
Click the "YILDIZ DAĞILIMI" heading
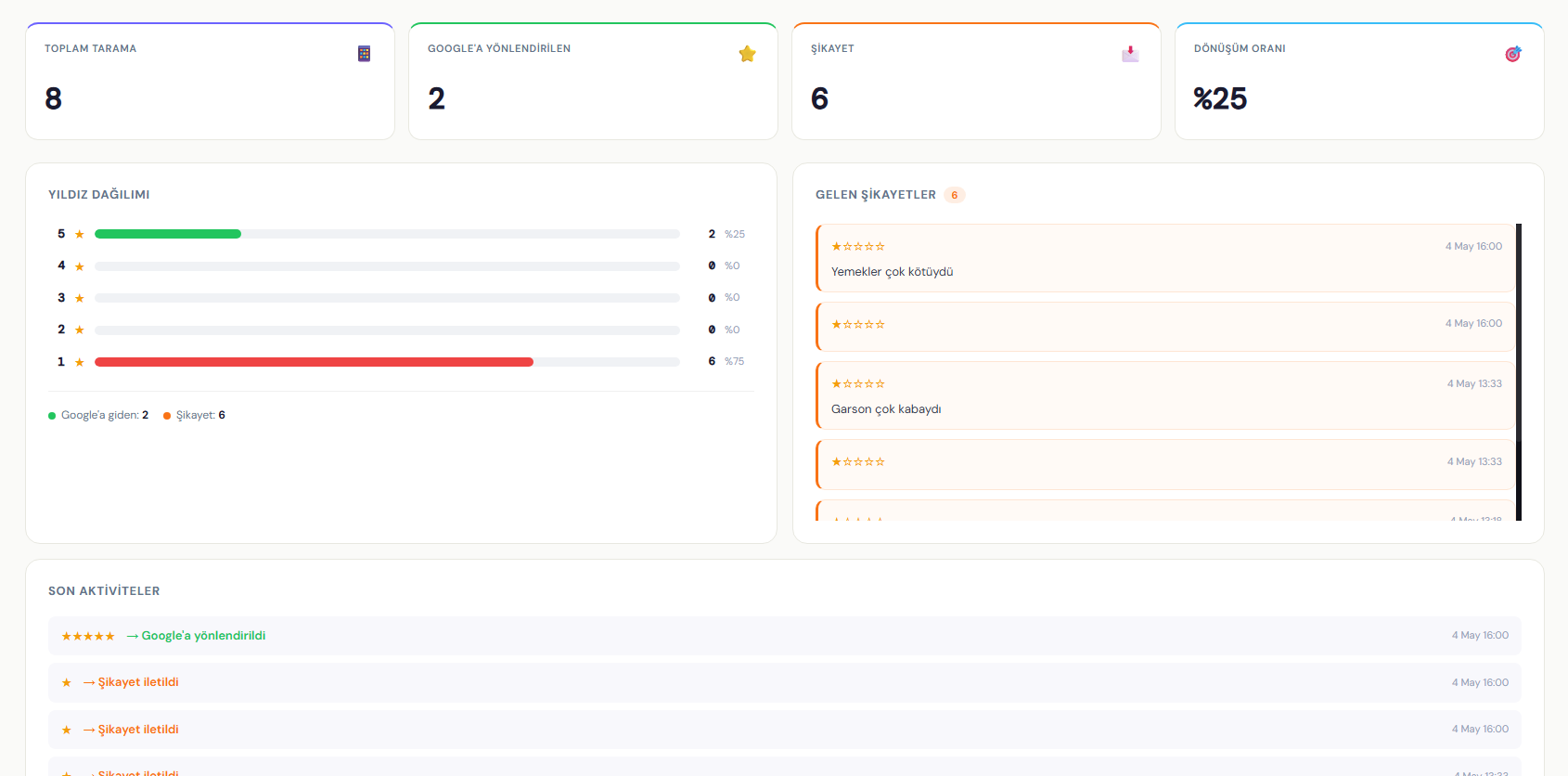click(x=99, y=195)
